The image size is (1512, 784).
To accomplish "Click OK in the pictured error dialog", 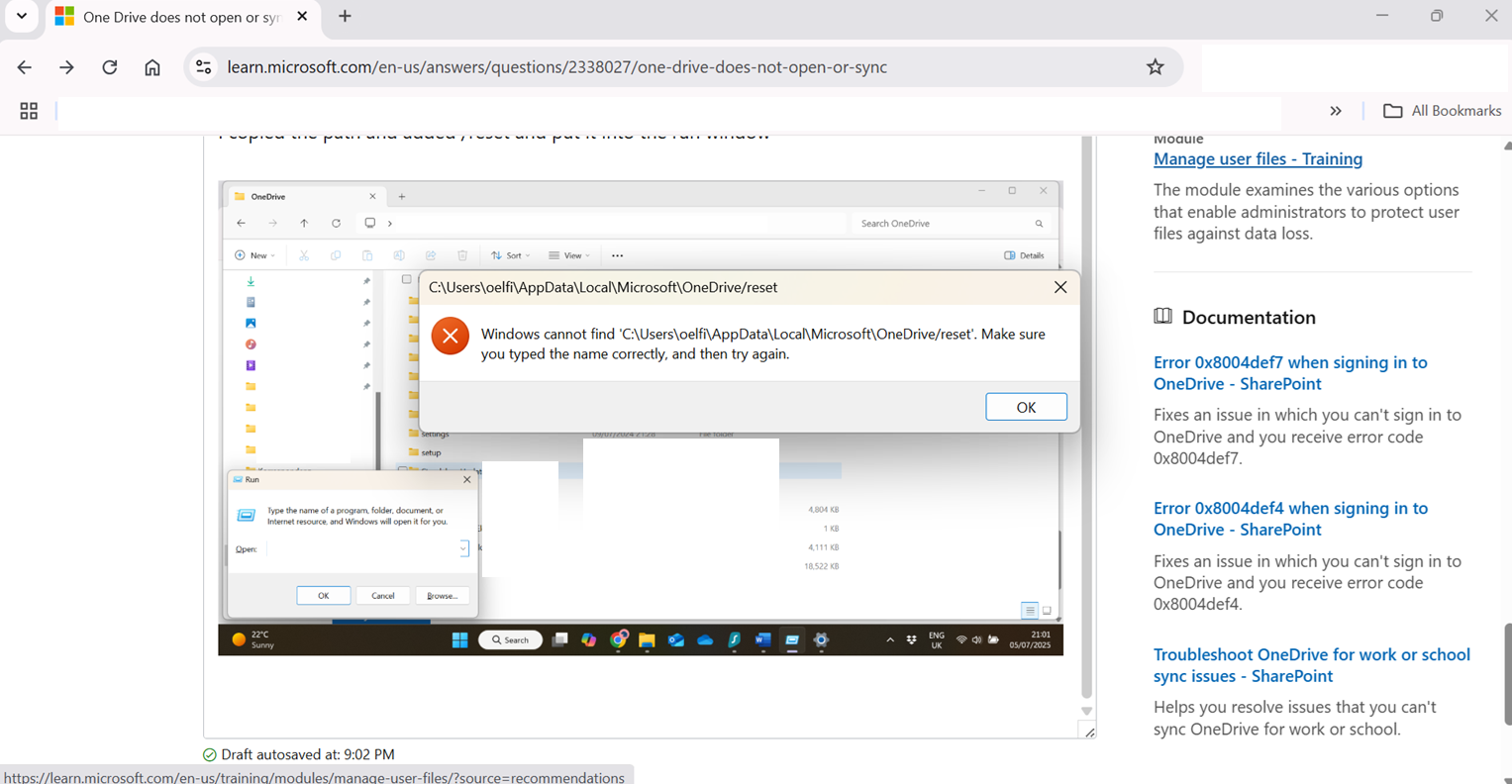I will [1026, 407].
